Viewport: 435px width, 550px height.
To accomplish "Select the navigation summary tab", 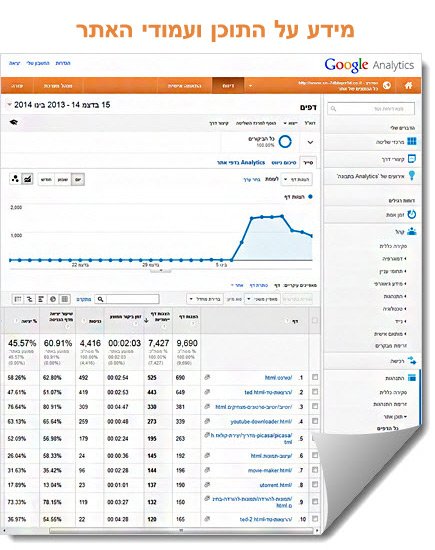I will 284,163.
